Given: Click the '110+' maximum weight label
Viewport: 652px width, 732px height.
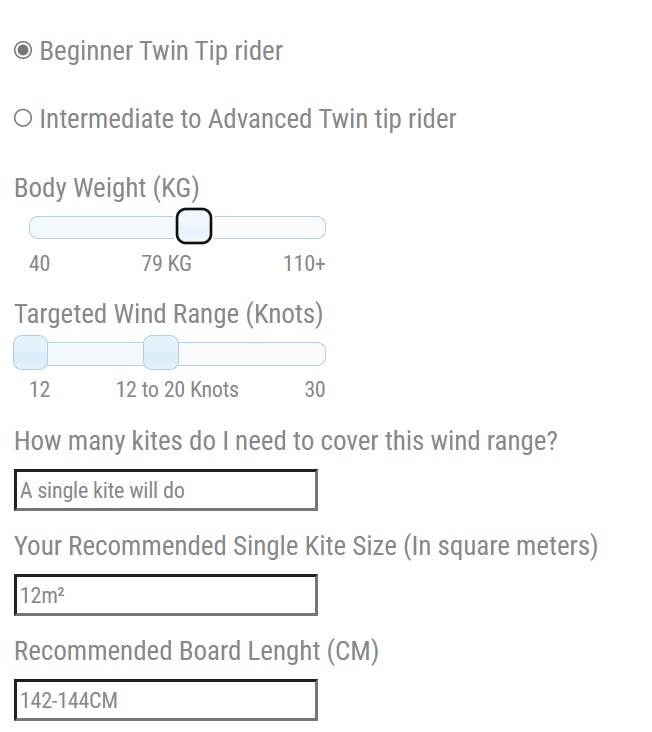Looking at the screenshot, I should point(304,264).
